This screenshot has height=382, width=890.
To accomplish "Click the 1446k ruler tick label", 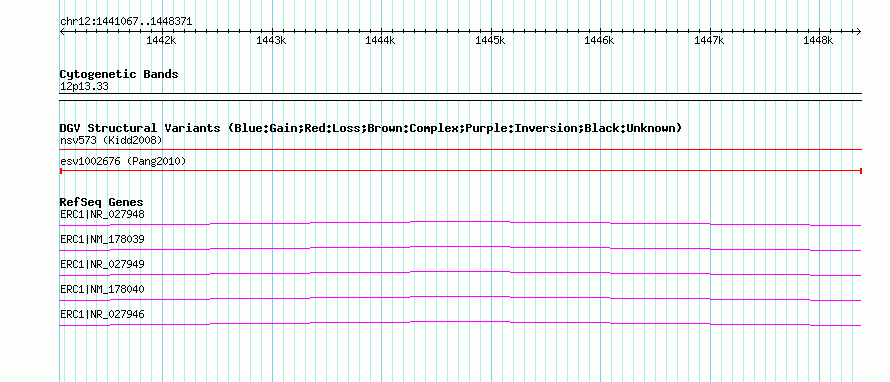I will coord(599,40).
